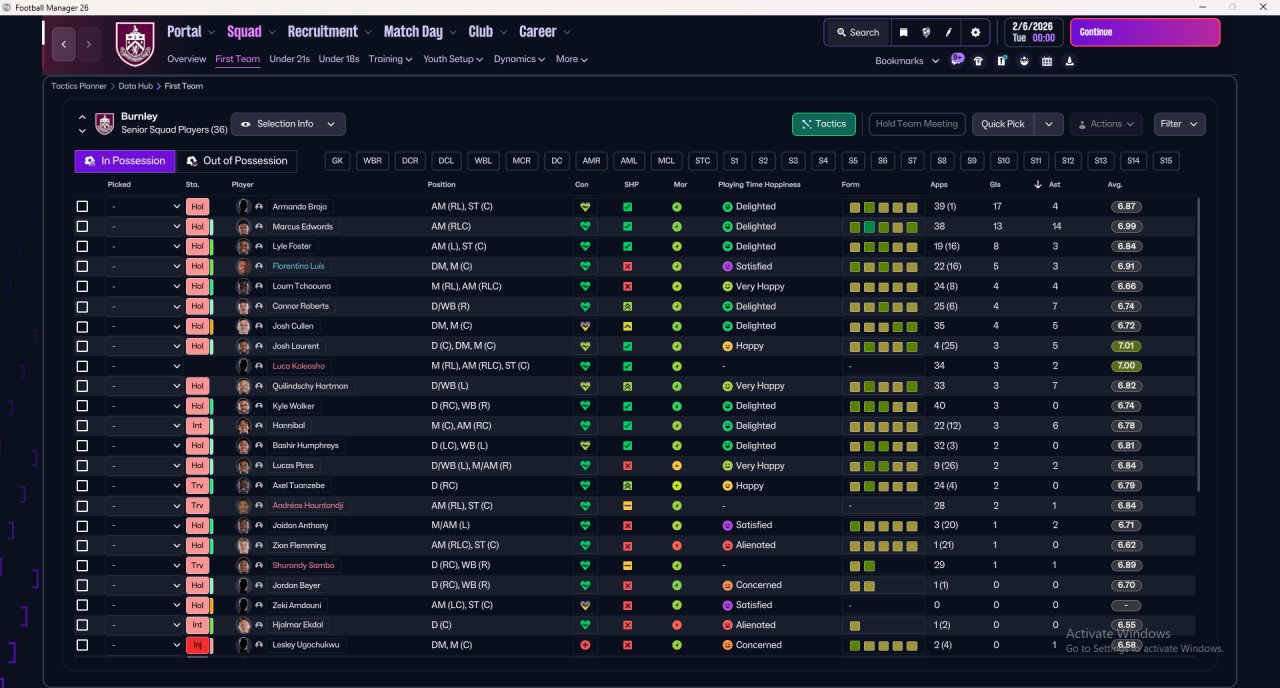Select the STC position button
The image size is (1280, 688).
pos(703,161)
